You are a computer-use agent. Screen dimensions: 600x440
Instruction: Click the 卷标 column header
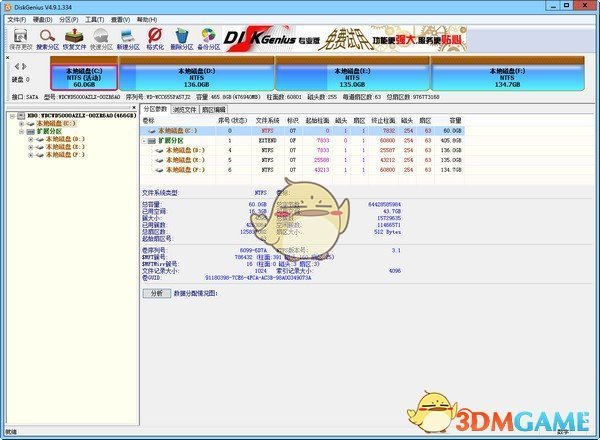(148, 121)
